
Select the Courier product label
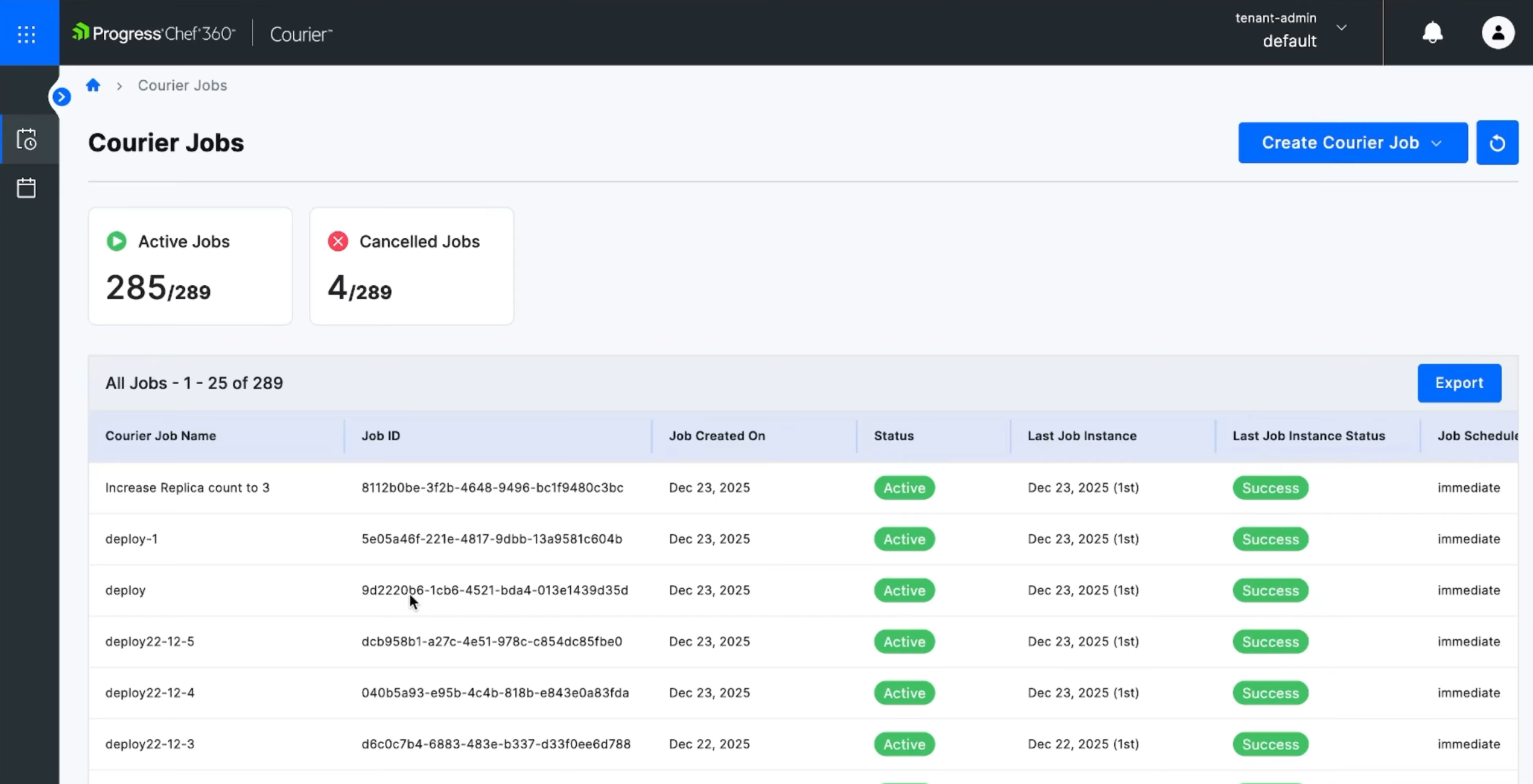pyautogui.click(x=300, y=34)
